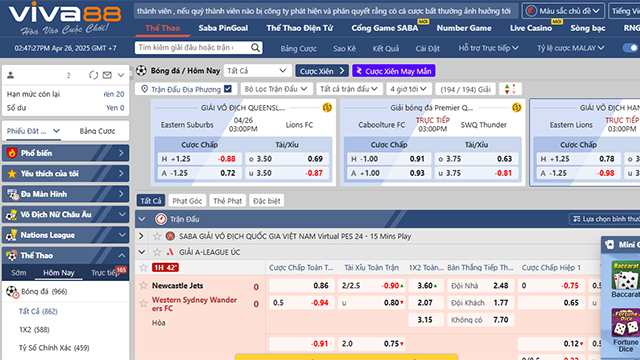Click the Cược Xiên May Mắn button
640x360 pixels.
tap(394, 71)
